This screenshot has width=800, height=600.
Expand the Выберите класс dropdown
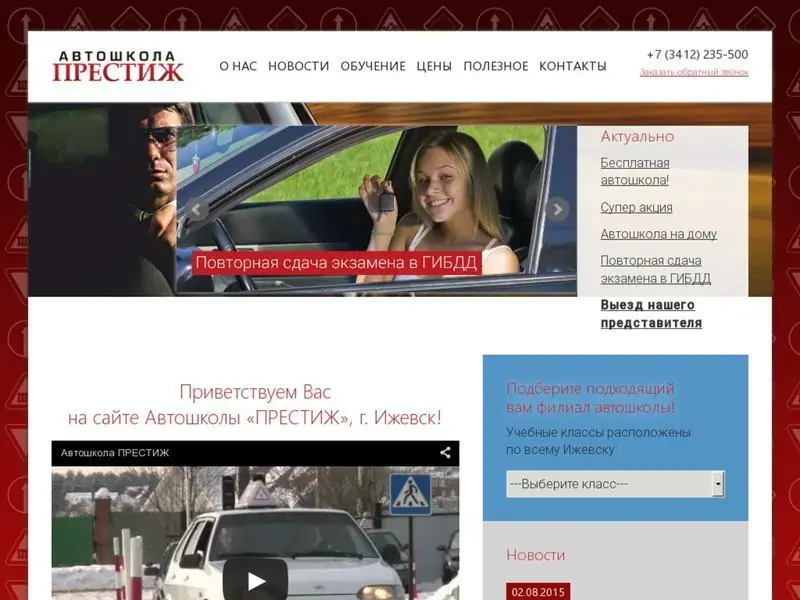608,484
